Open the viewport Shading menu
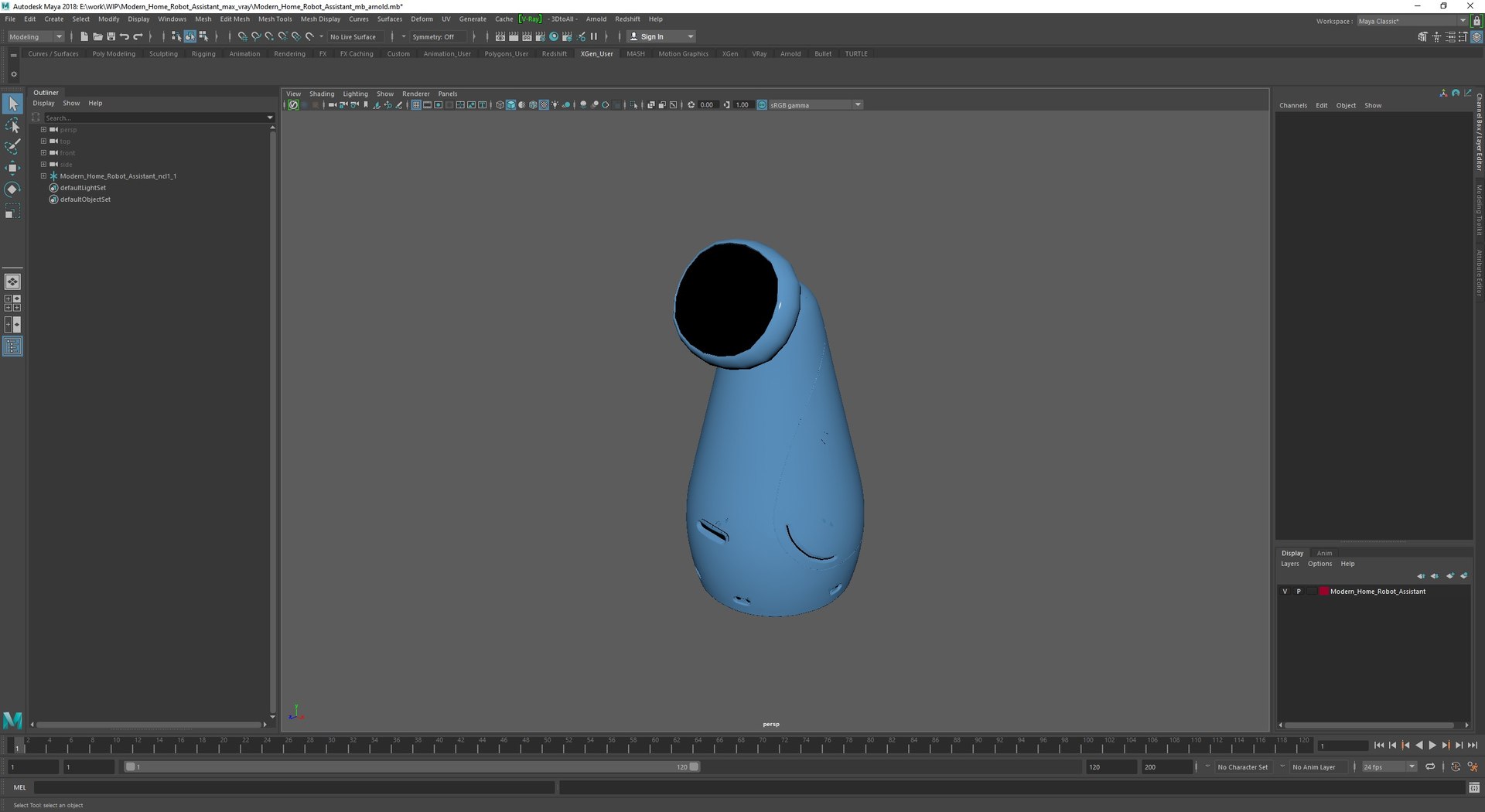This screenshot has width=1485, height=812. click(x=322, y=94)
